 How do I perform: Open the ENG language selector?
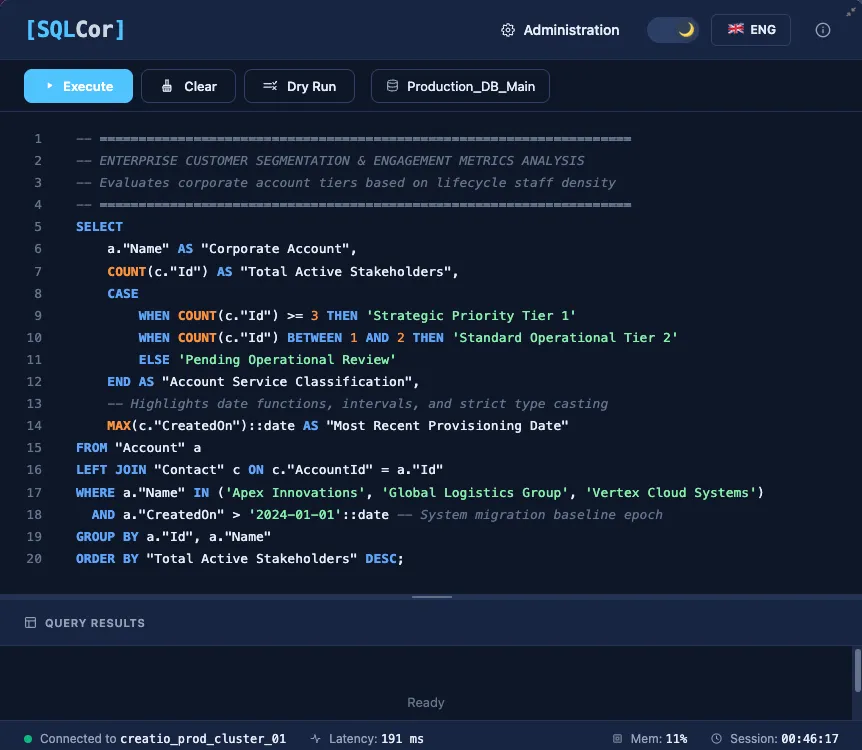coord(751,30)
